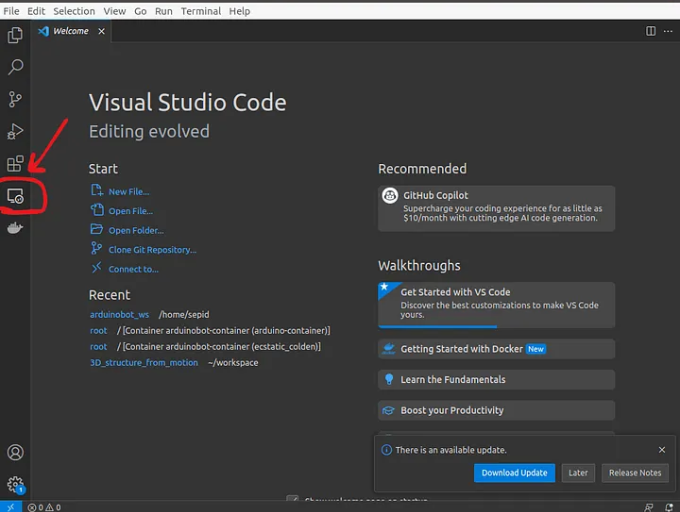Viewport: 680px width, 512px height.
Task: Open the View menu
Action: click(x=114, y=11)
